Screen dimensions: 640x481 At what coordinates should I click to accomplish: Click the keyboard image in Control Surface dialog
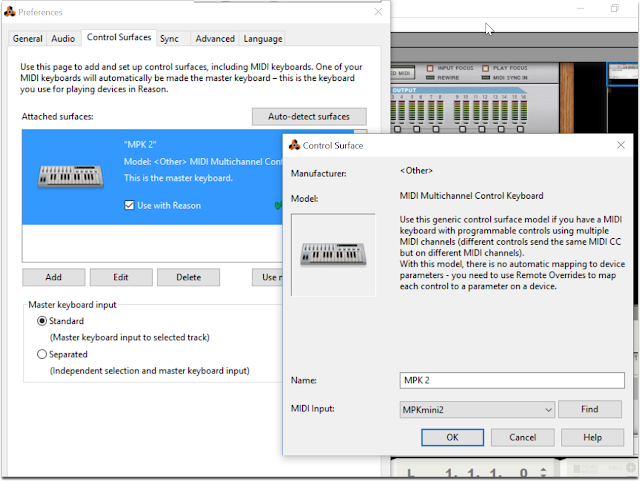click(x=333, y=255)
